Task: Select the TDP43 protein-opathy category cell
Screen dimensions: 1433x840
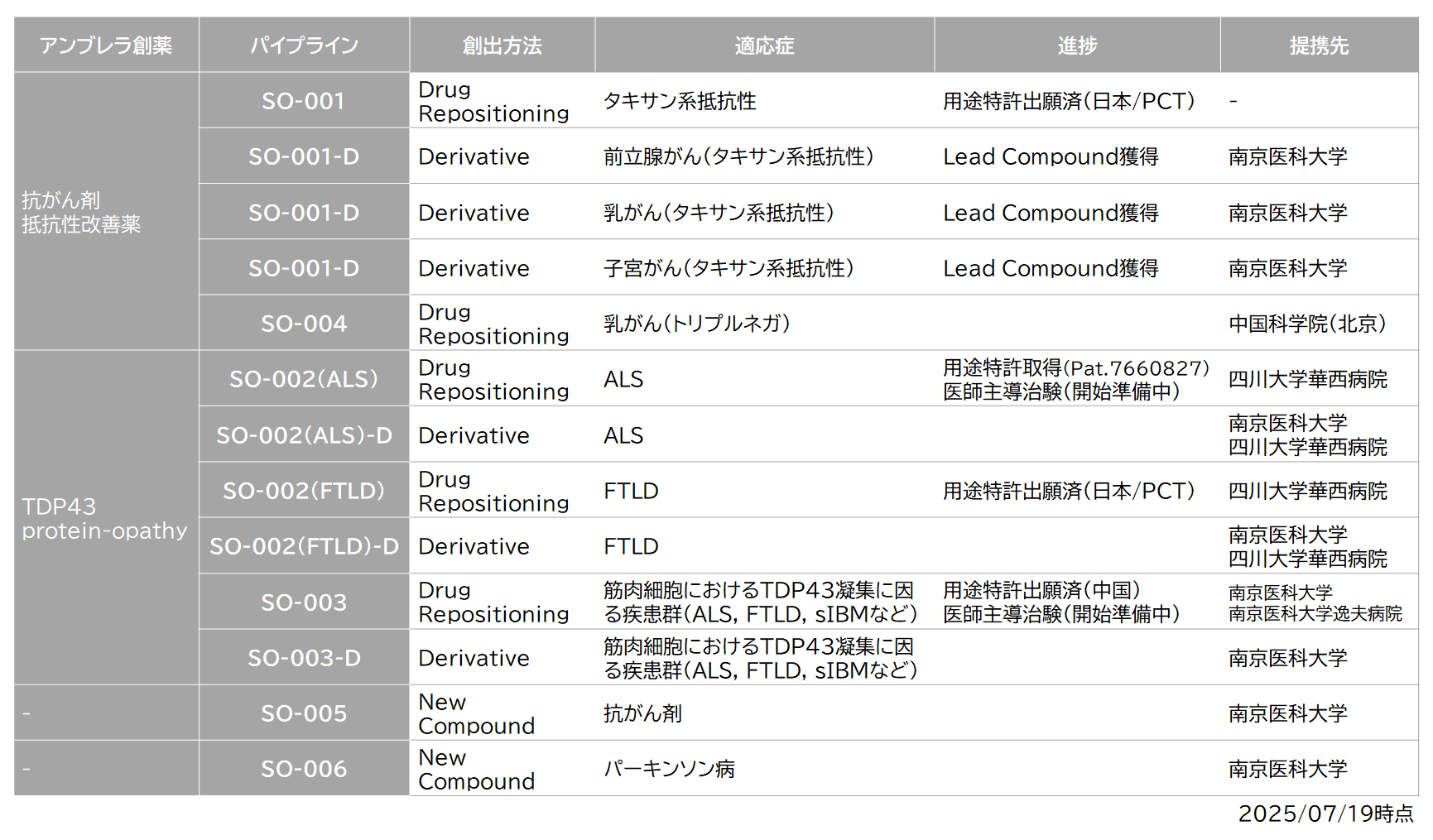Action: coord(104,518)
